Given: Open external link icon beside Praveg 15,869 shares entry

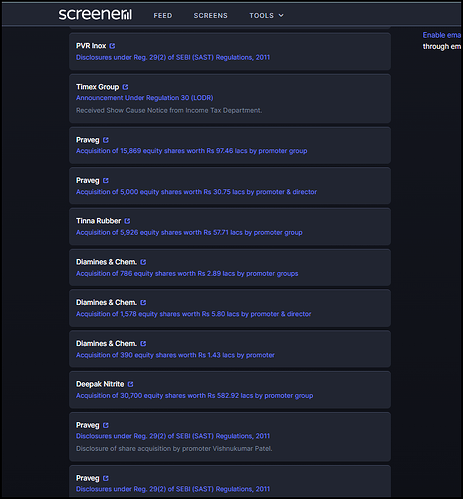Looking at the screenshot, I should coord(106,140).
